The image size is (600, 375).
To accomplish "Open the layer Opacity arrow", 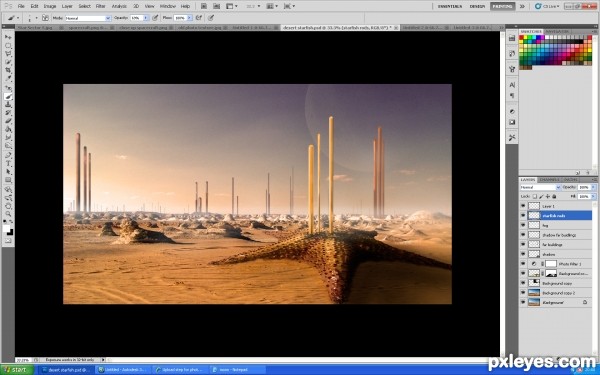I will coord(593,187).
